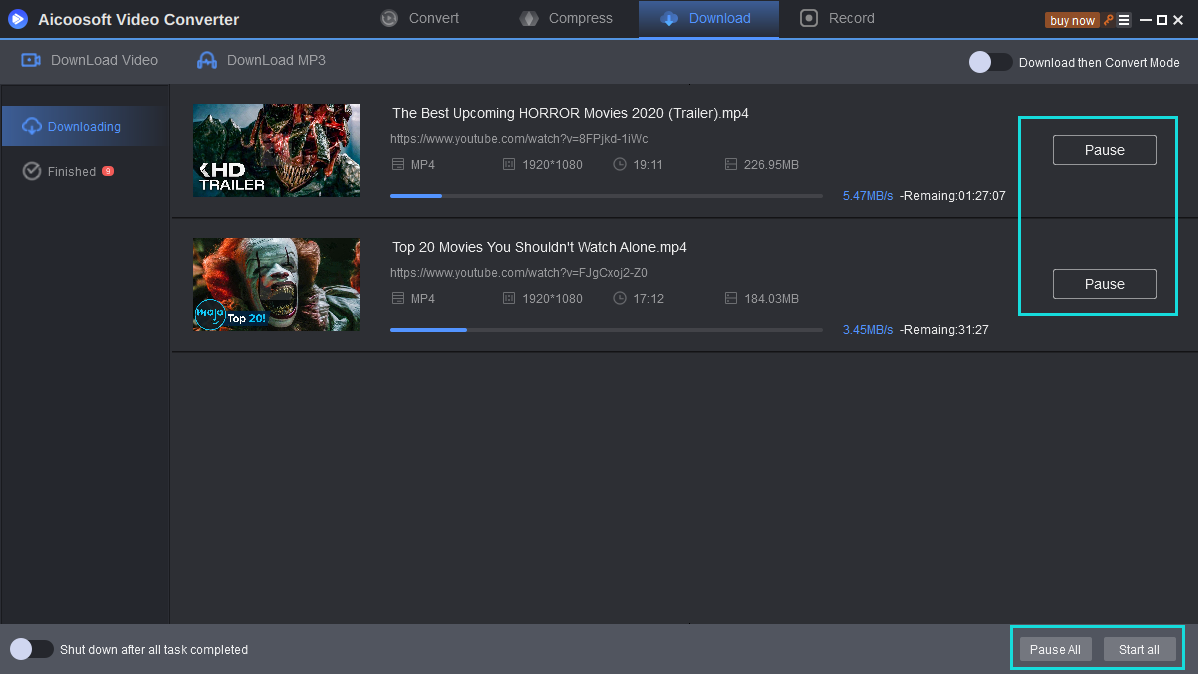
Task: Click the title The Best Upcoming HORROR Movies
Action: pos(570,113)
